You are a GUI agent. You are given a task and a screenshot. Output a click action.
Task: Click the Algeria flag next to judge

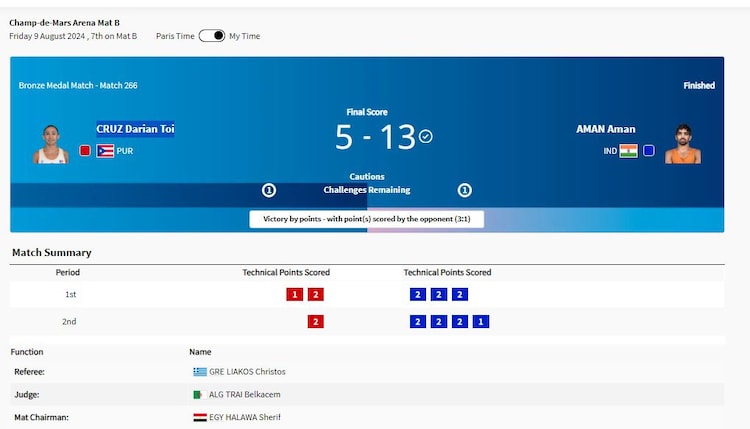pos(198,394)
